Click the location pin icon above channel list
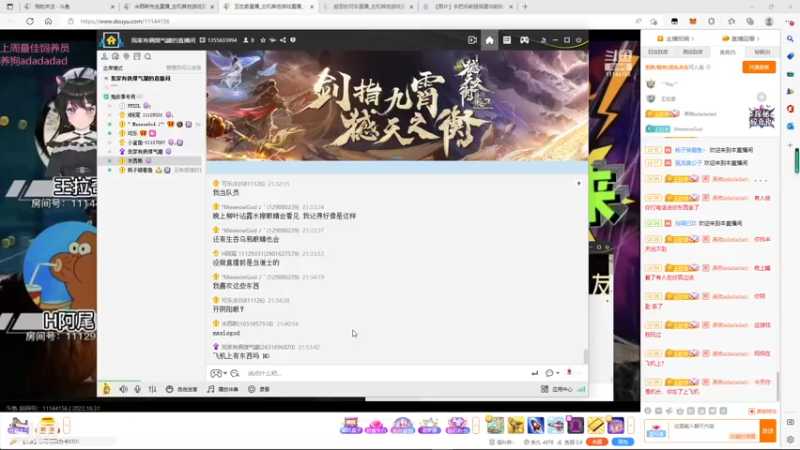Image resolution: width=800 pixels, height=450 pixels. pos(126,57)
